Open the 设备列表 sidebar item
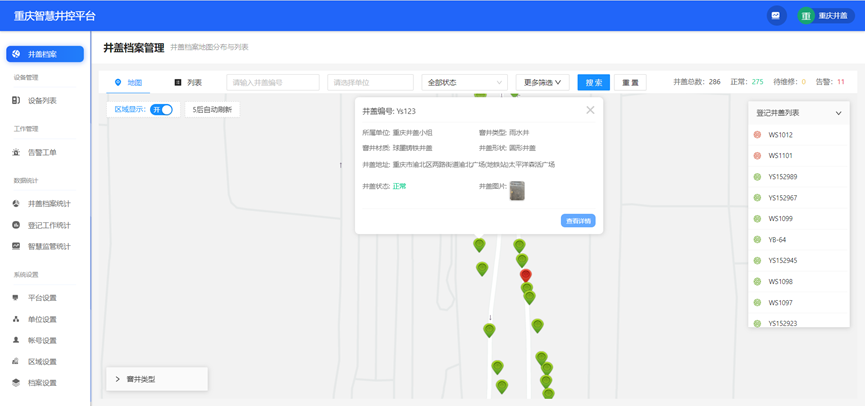Viewport: 865px width, 406px height. [41, 101]
